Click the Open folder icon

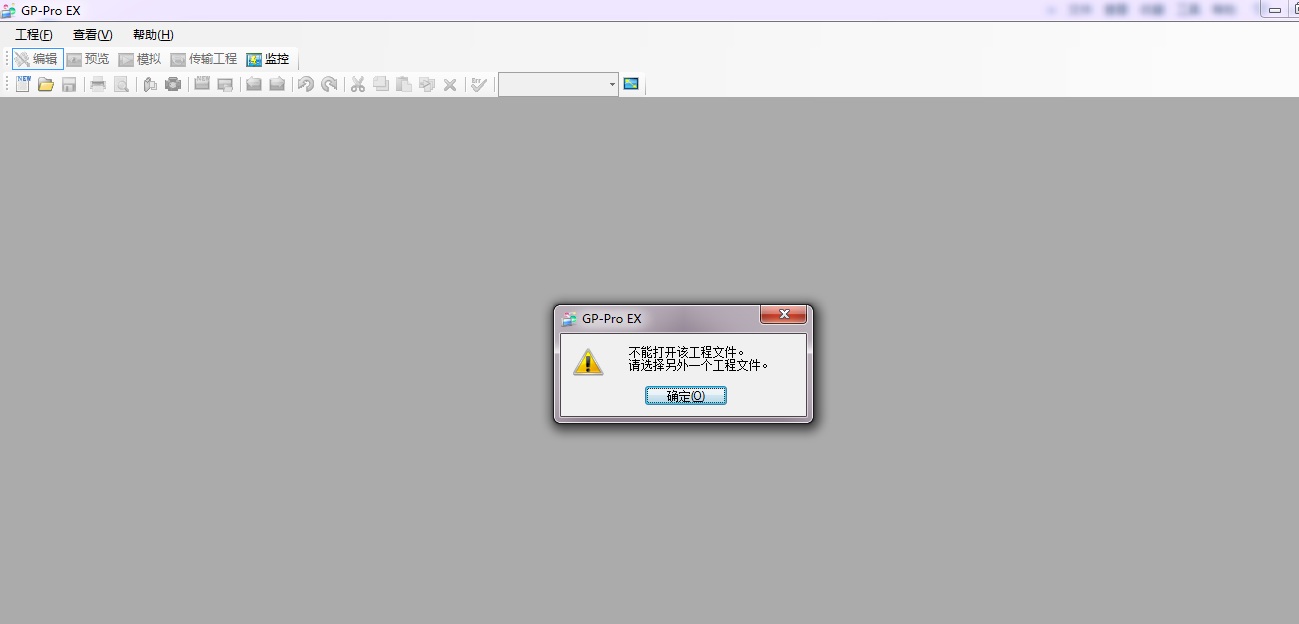click(46, 84)
